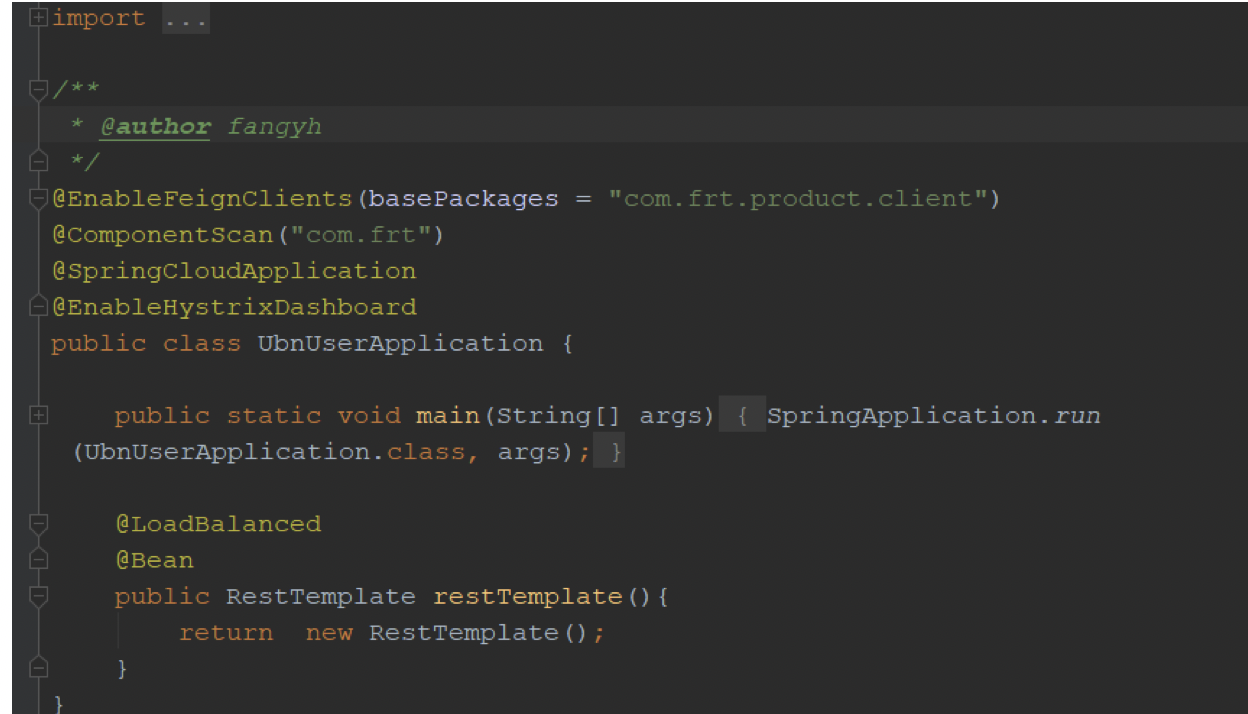
Task: Click the collapsed import placeholder dots
Action: click(x=185, y=17)
